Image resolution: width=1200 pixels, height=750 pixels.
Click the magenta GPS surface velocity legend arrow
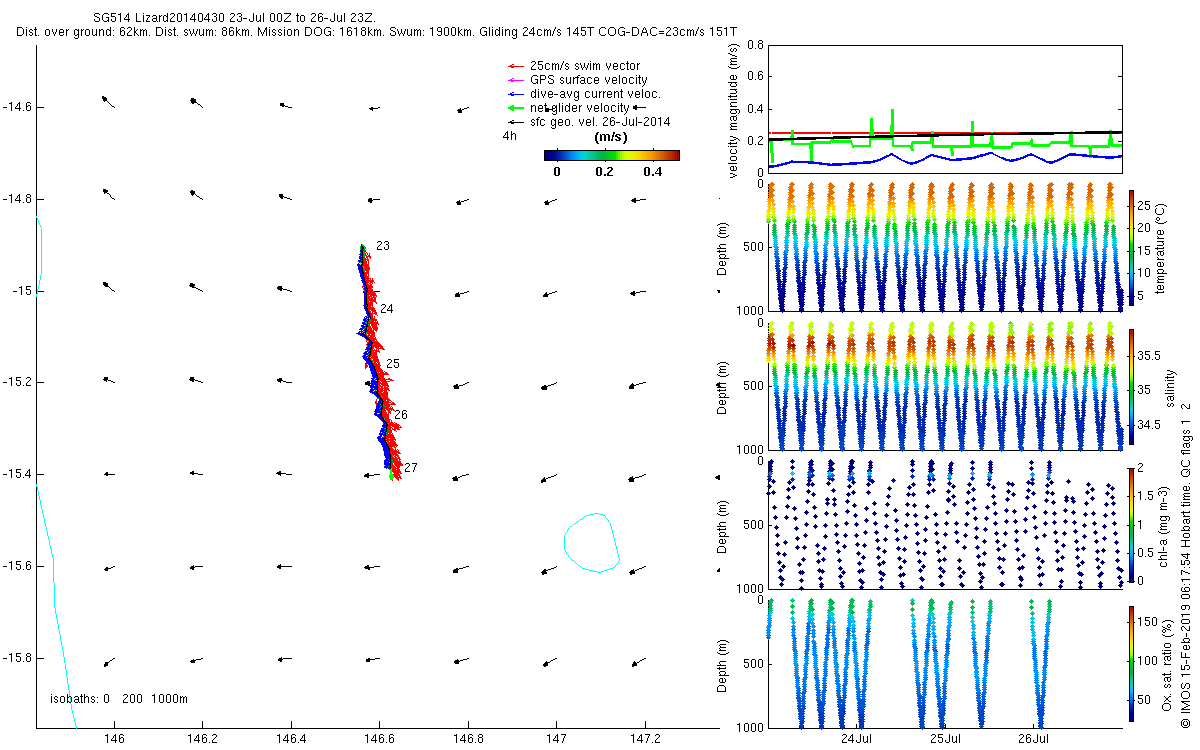(x=515, y=80)
